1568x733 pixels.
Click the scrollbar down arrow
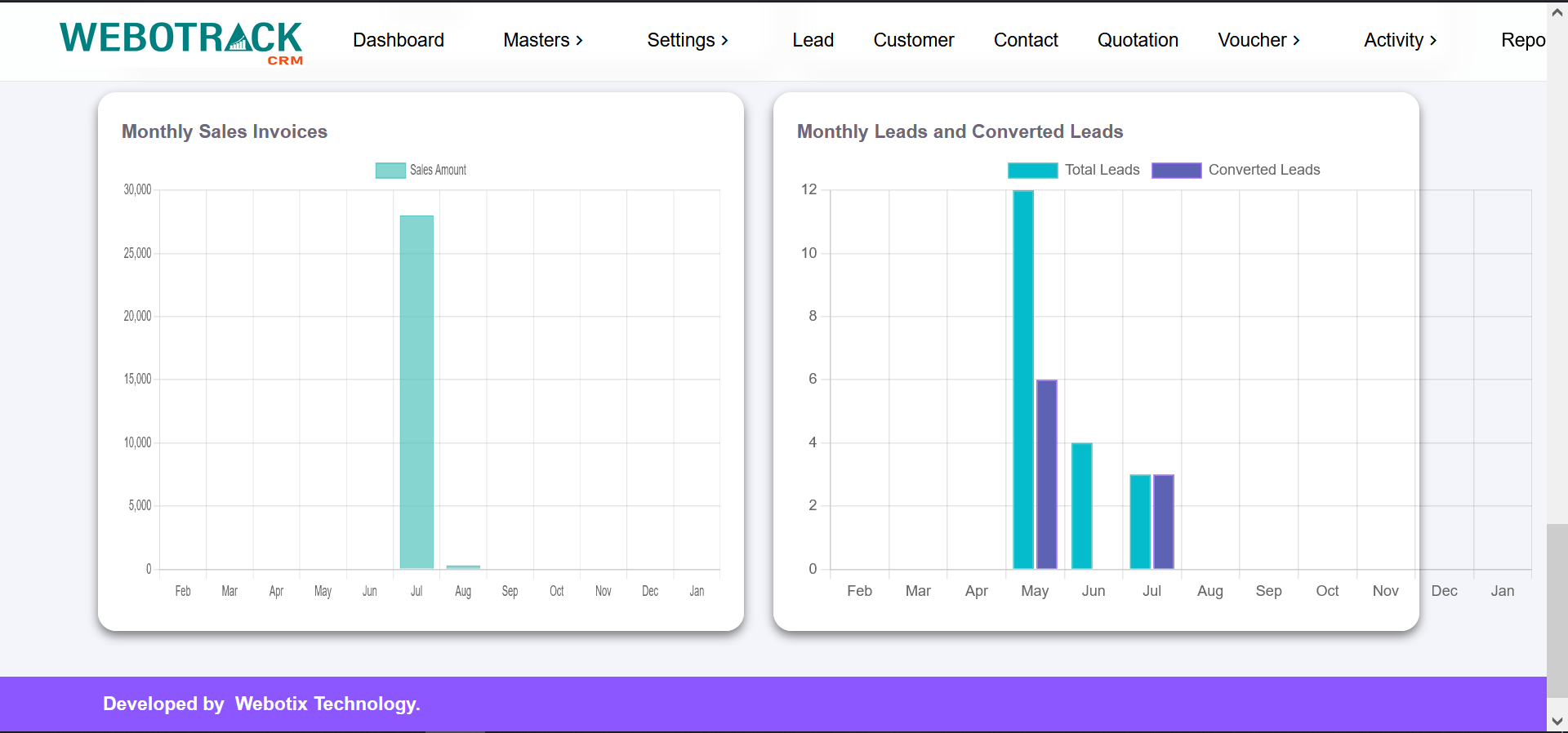click(x=1557, y=721)
